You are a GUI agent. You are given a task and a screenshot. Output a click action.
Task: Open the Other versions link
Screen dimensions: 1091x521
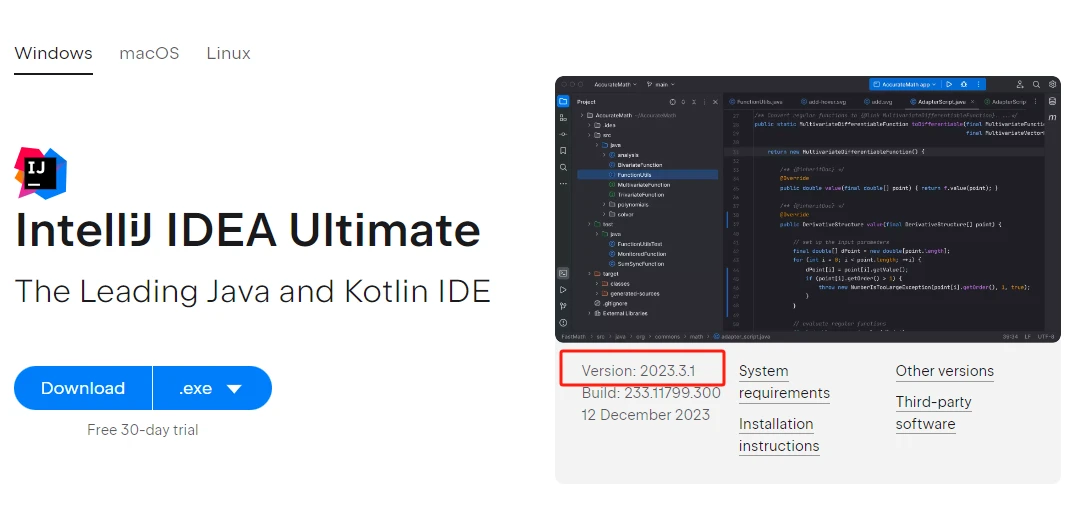945,371
